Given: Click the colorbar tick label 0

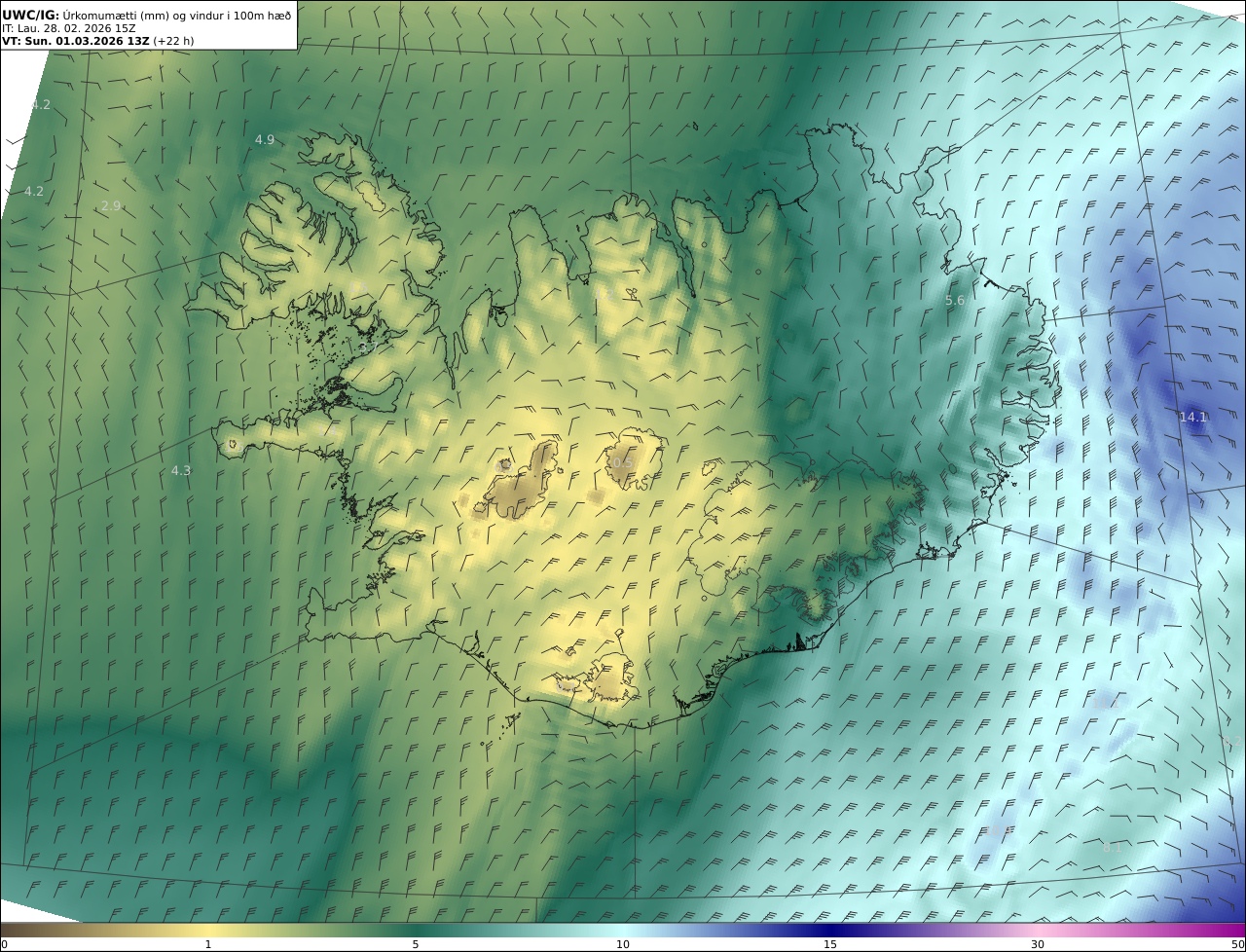Looking at the screenshot, I should [4, 944].
